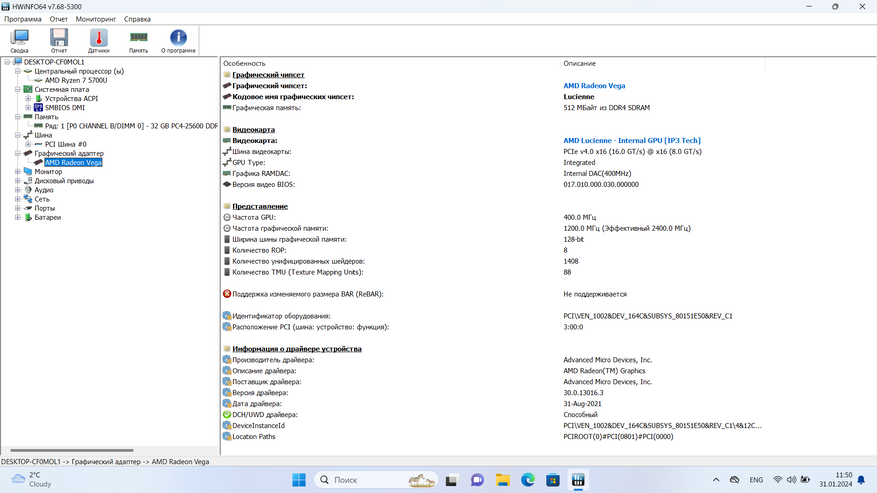Click the AMD Radeon Vega blue link
The height and width of the screenshot is (493, 877).
[x=594, y=86]
